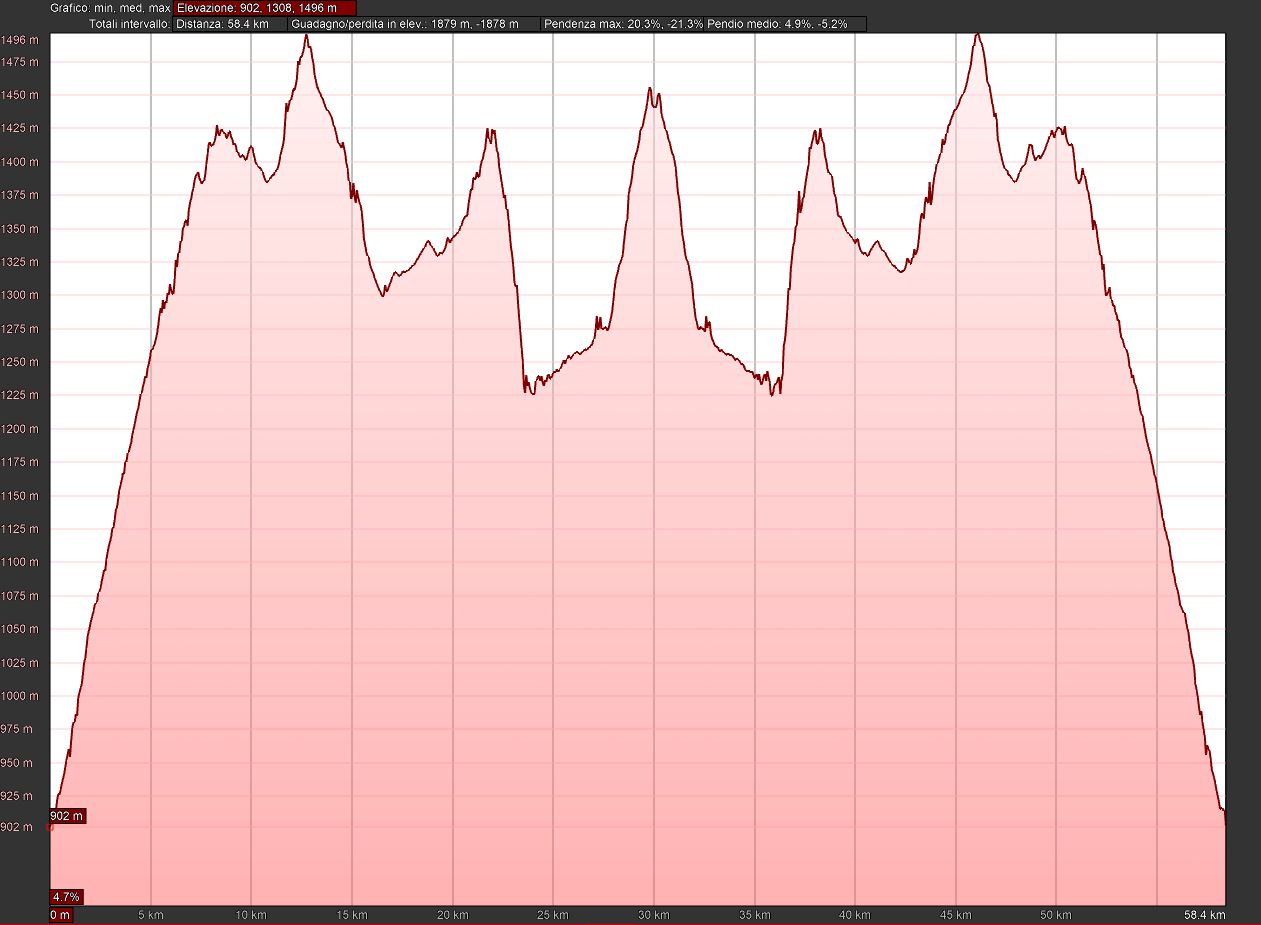Viewport: 1261px width, 925px height.
Task: Click the 'Grafico: min, med, max' label
Action: (x=110, y=8)
